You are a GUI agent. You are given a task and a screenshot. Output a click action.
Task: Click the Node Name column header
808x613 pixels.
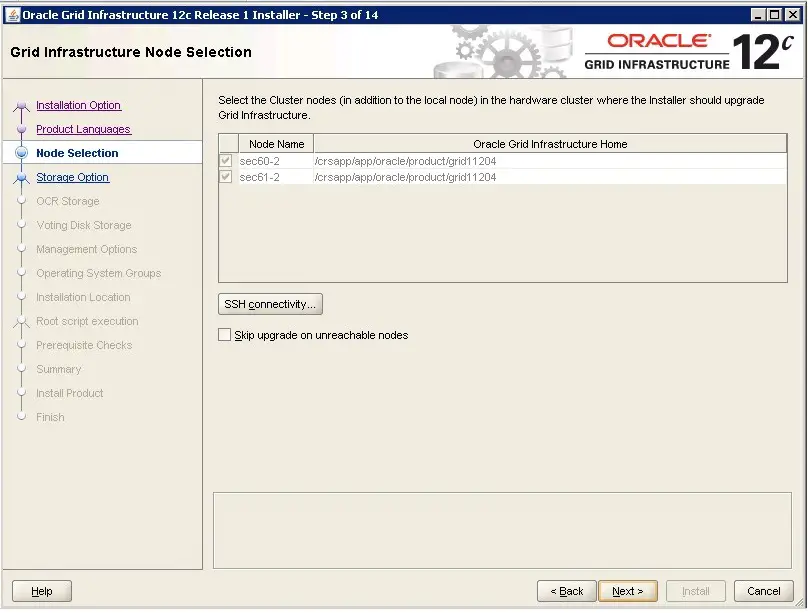click(x=276, y=144)
